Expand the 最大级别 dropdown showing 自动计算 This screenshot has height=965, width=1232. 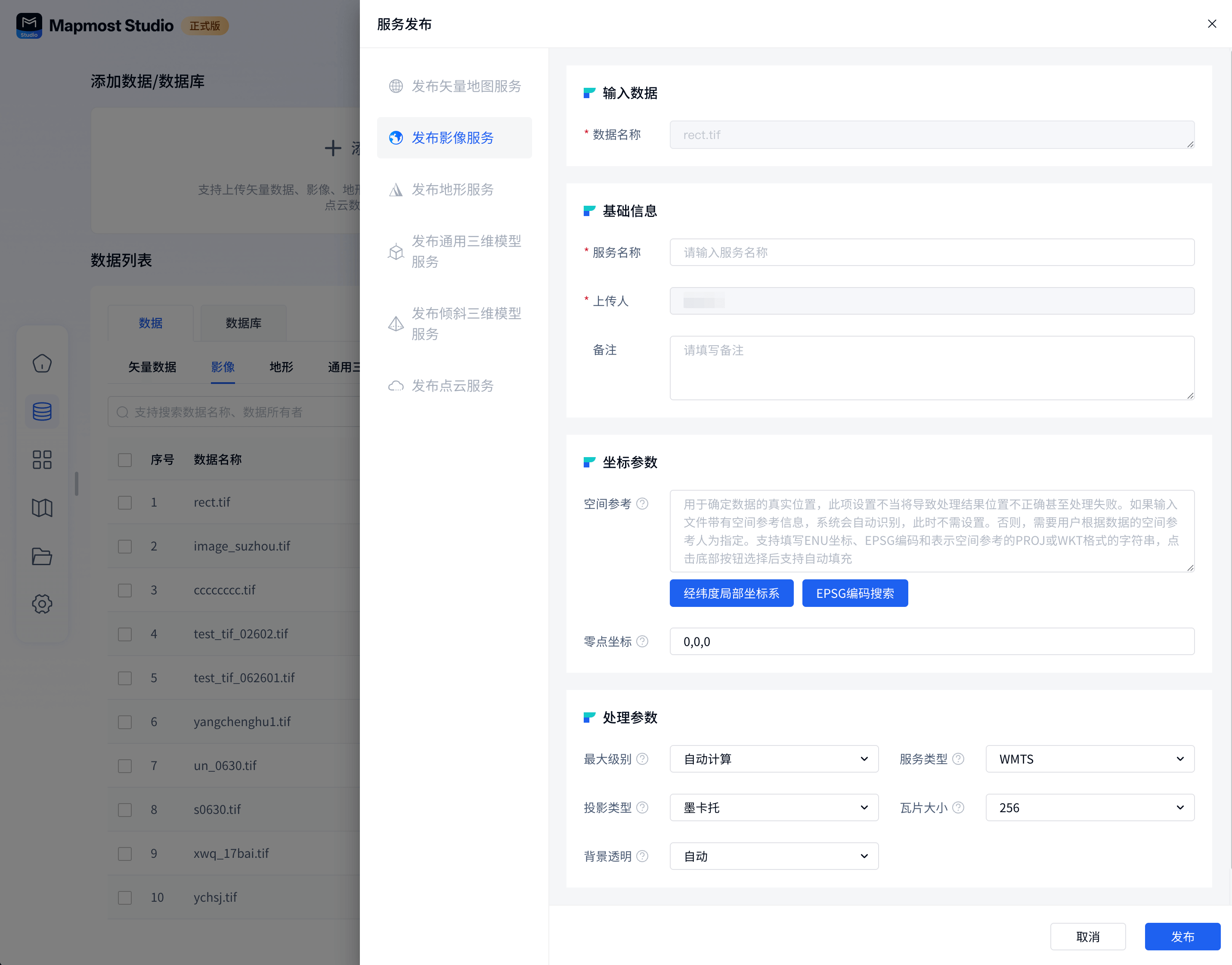(774, 759)
